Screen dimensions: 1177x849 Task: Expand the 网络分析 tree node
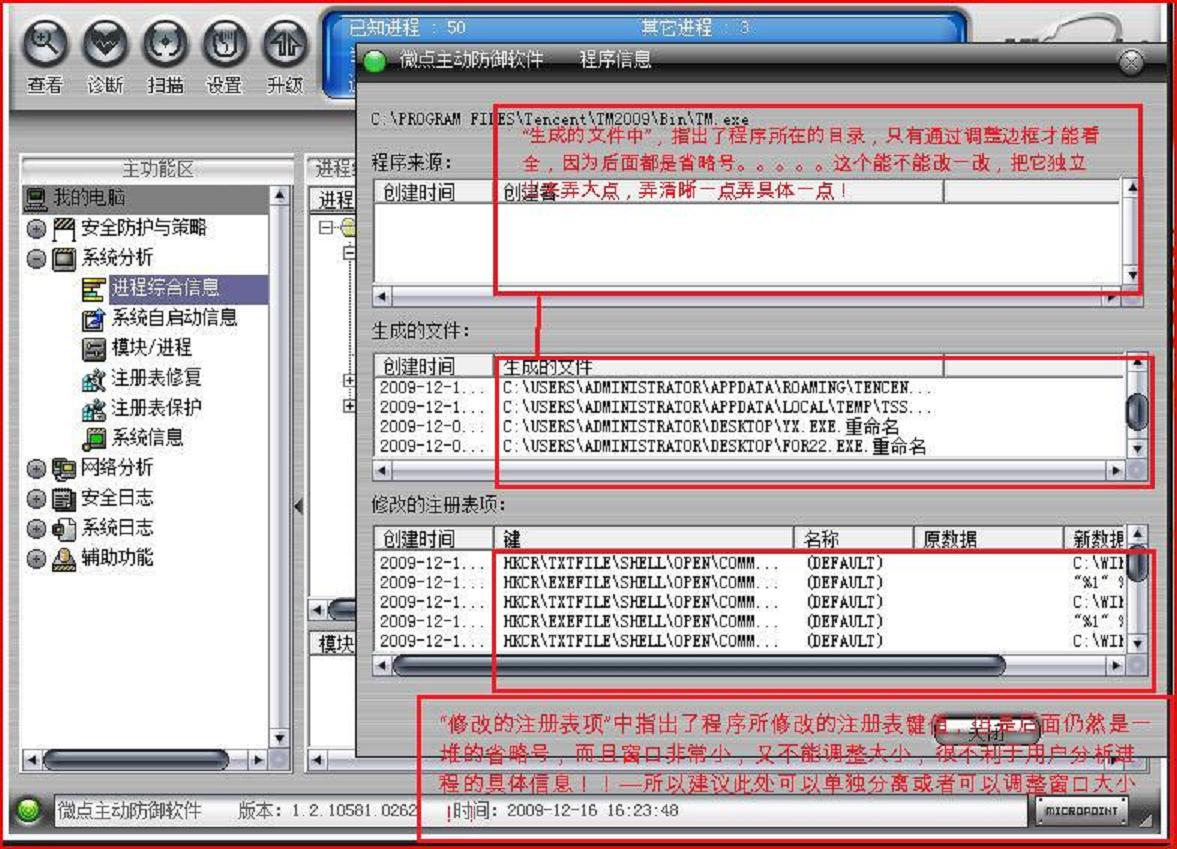36,469
